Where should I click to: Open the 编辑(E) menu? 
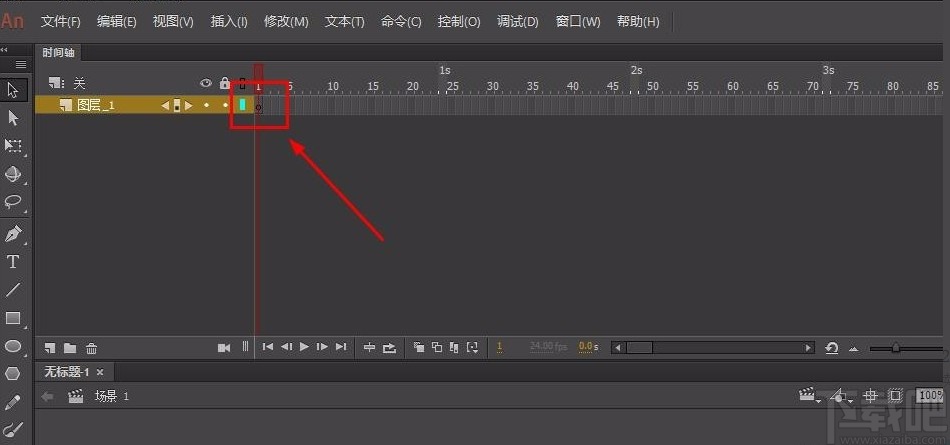point(116,22)
